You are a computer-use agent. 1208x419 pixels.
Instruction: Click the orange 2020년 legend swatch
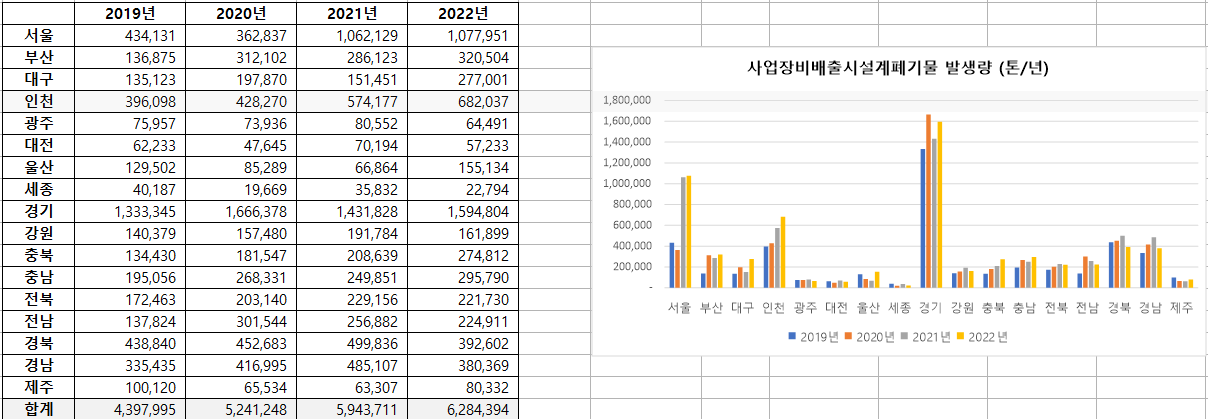[849, 336]
